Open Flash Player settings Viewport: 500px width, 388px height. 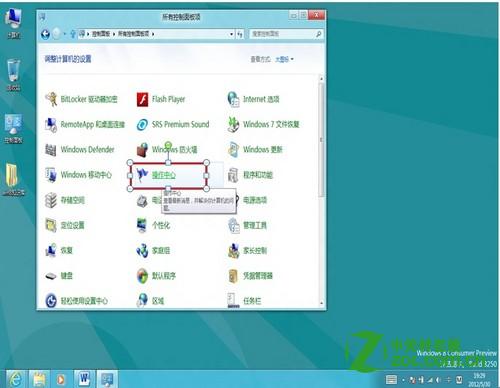[x=161, y=99]
